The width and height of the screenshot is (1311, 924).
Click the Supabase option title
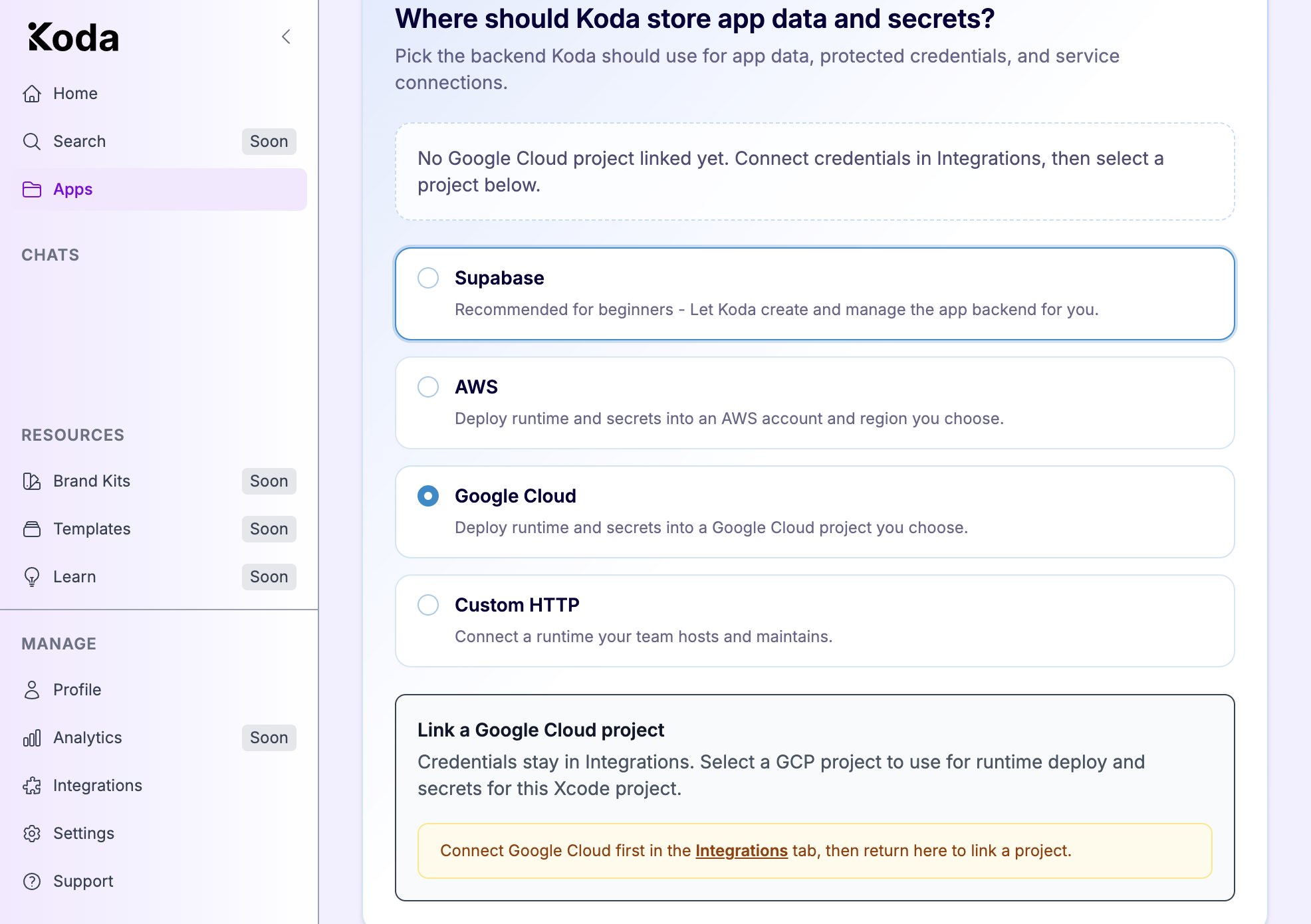pos(499,278)
